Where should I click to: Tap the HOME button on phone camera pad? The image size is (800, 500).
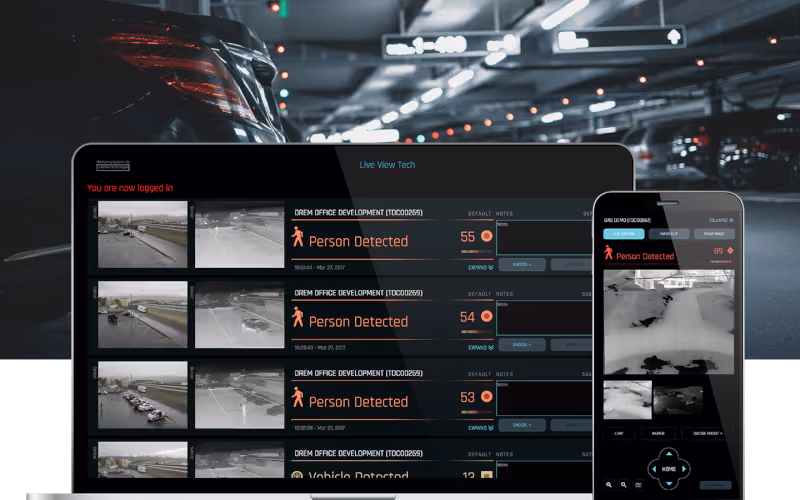(x=669, y=469)
